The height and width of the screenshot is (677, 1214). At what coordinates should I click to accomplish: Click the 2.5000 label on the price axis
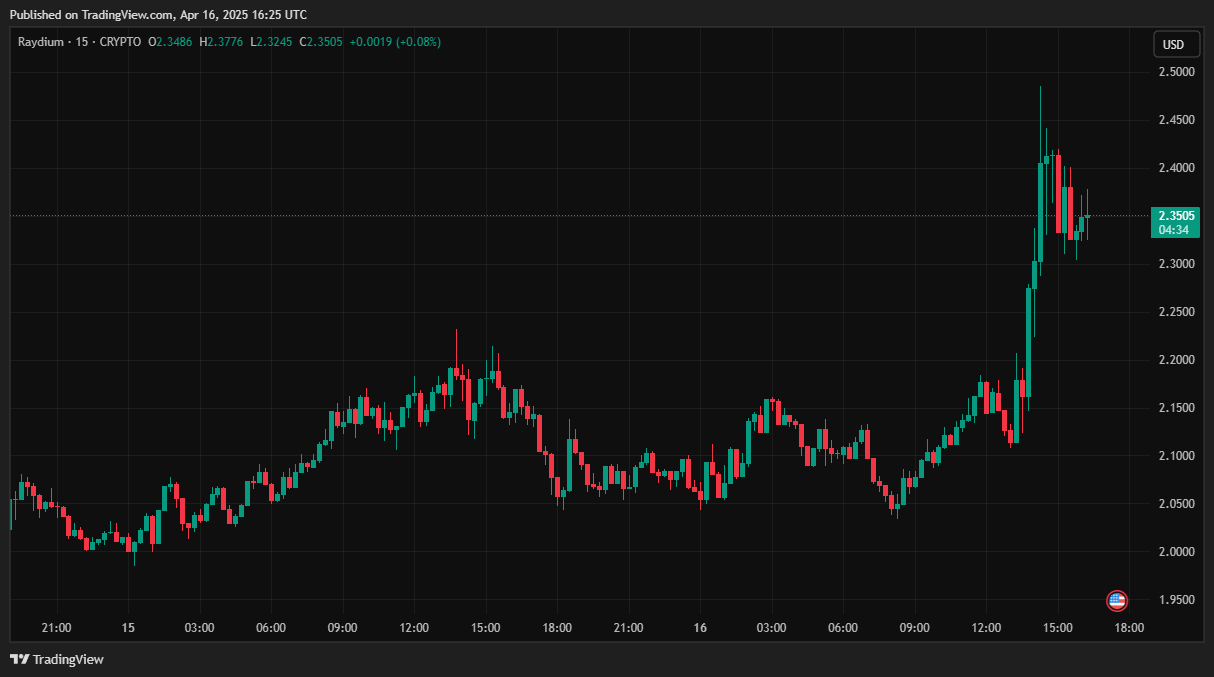1174,72
